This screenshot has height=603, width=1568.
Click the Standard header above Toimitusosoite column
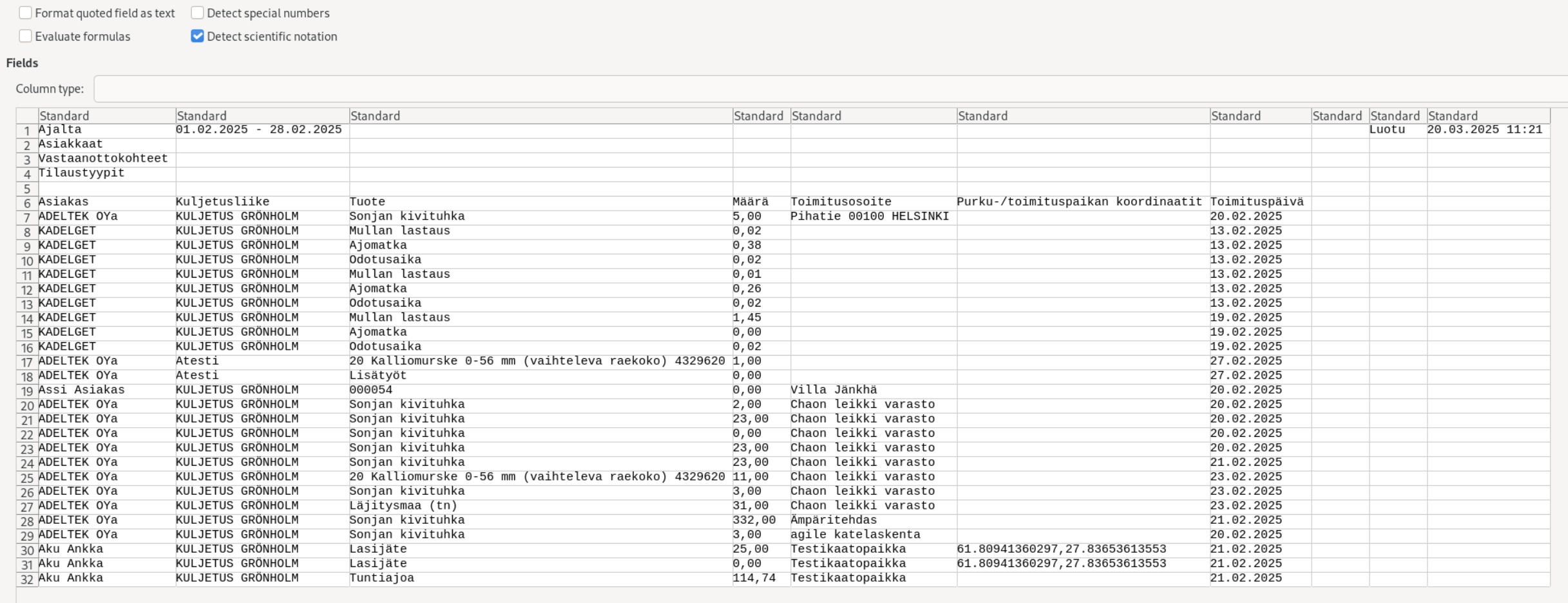pos(873,116)
